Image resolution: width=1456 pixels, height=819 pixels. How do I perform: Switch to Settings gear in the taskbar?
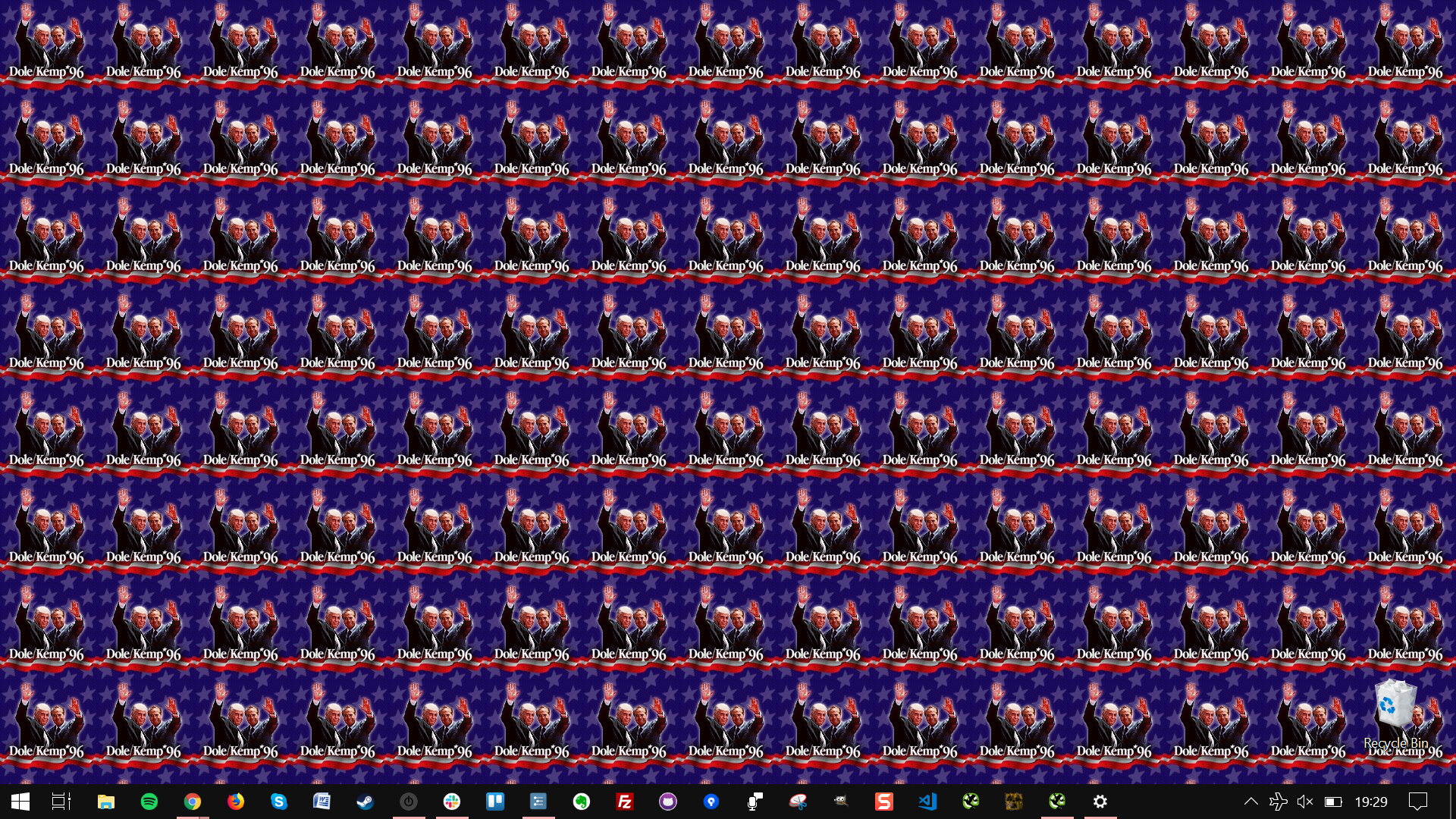click(1100, 802)
